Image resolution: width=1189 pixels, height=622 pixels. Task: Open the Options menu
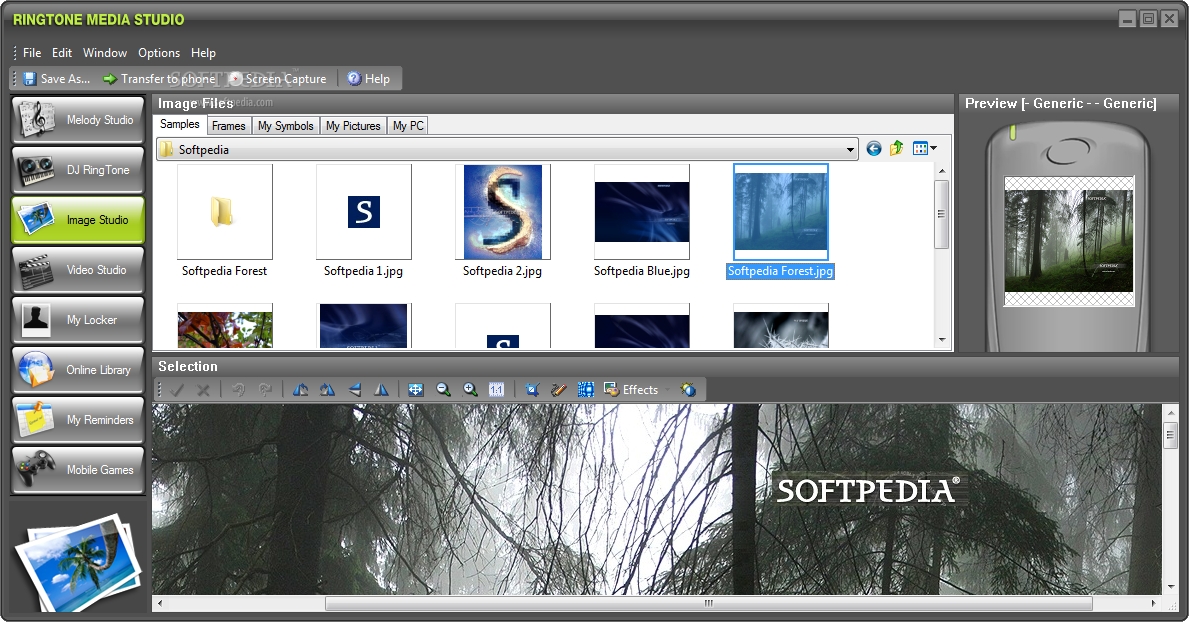coord(158,53)
